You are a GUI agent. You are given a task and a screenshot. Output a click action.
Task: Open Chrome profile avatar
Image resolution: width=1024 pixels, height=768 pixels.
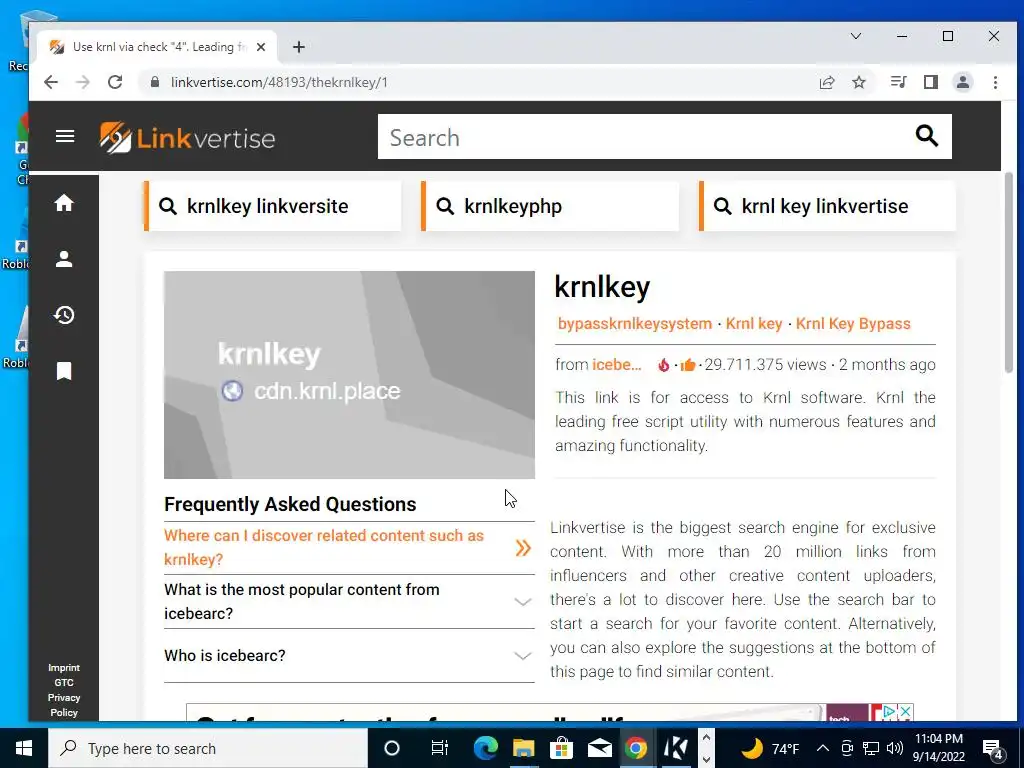963,82
